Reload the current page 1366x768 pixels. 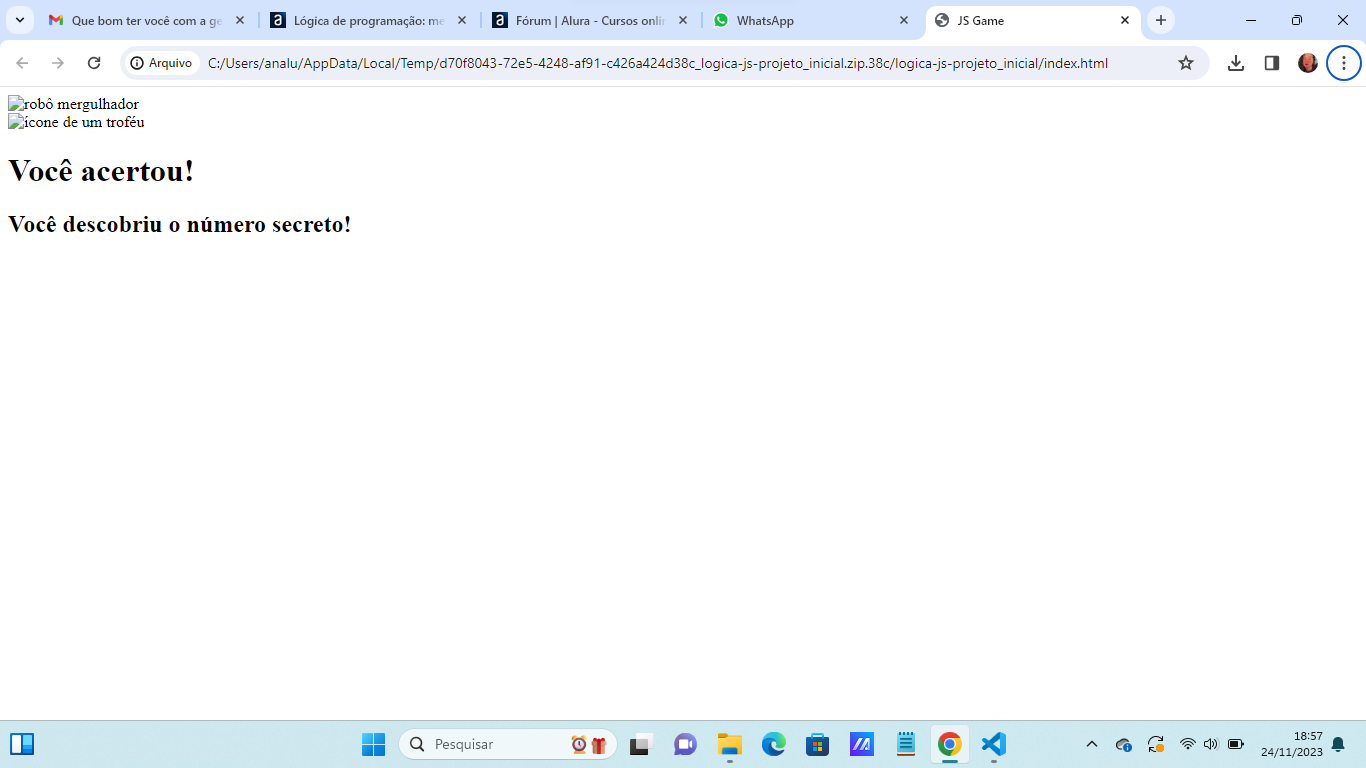pos(94,63)
